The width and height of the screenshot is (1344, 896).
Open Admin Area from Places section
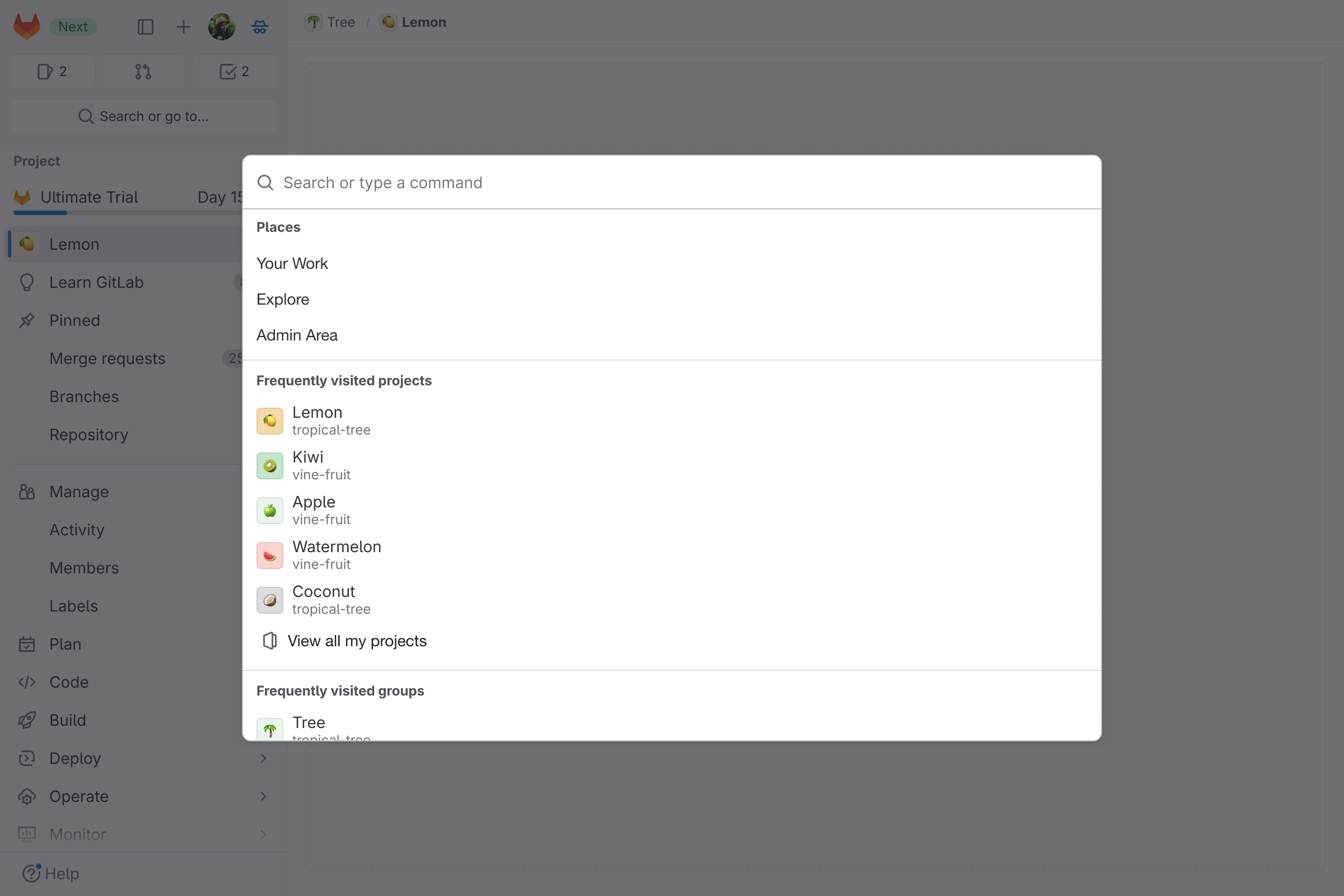point(297,335)
